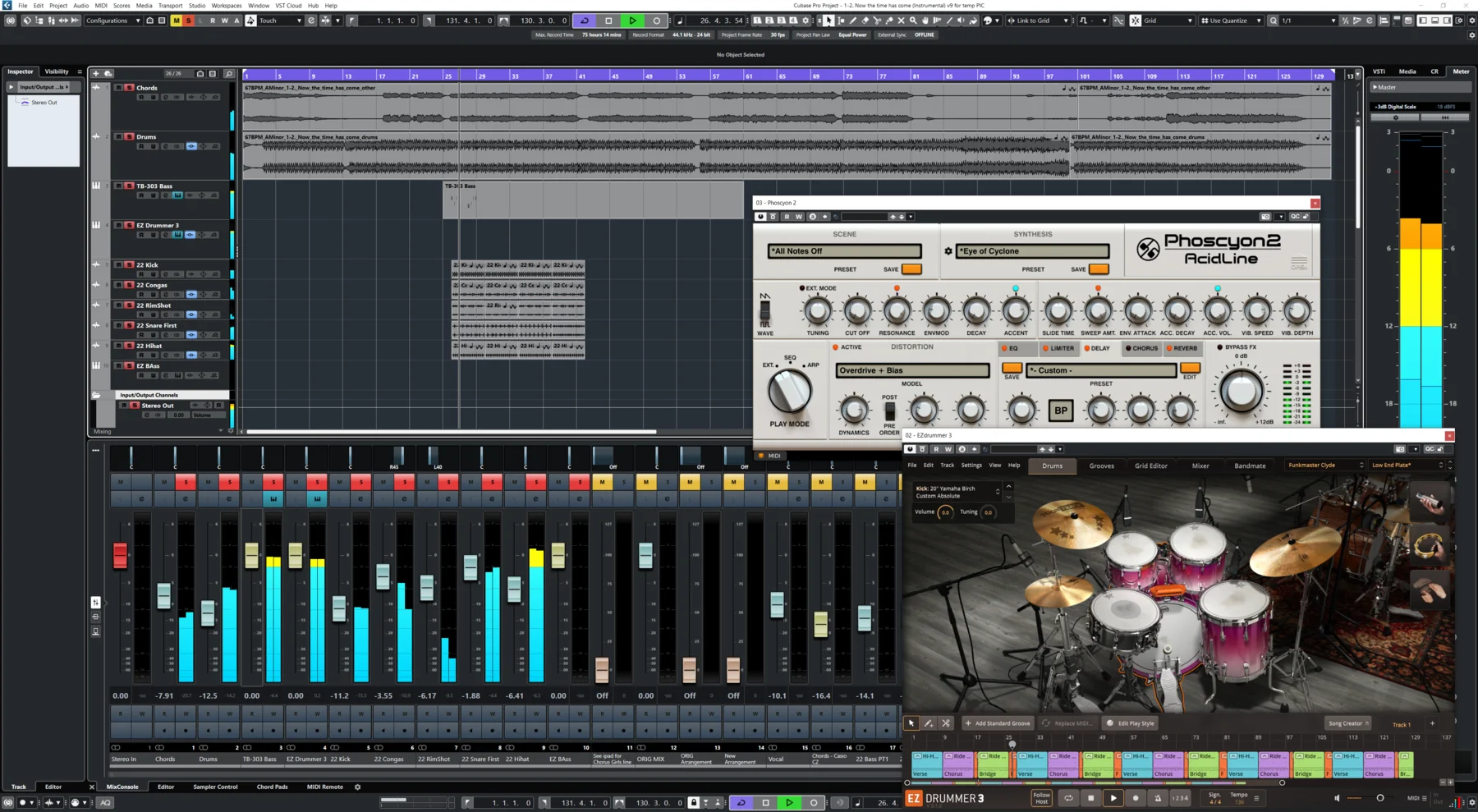1478x812 pixels.
Task: Open the Bandmate tab in EZdrummer
Action: coord(1250,466)
